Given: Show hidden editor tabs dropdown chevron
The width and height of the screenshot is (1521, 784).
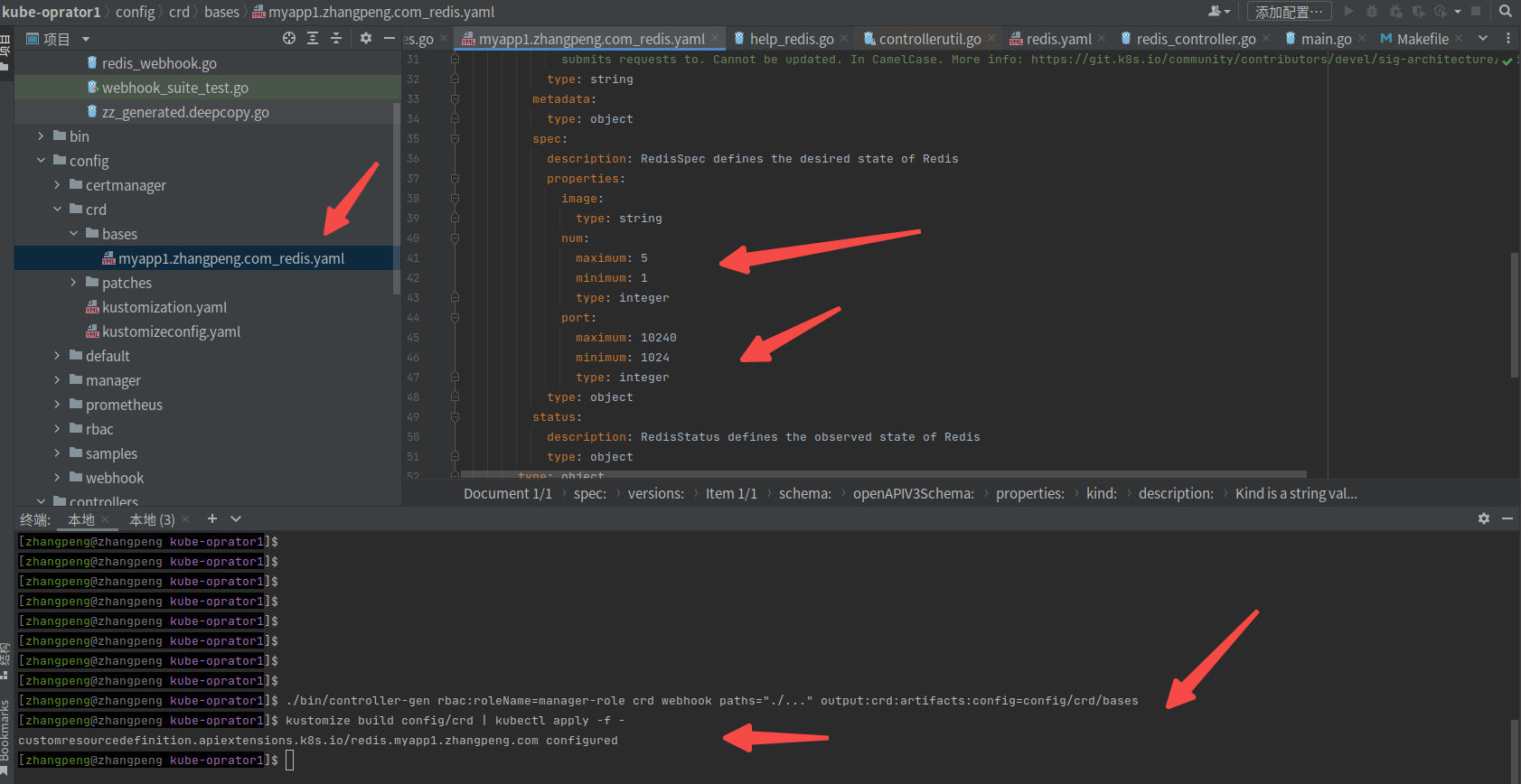Looking at the screenshot, I should [1483, 38].
